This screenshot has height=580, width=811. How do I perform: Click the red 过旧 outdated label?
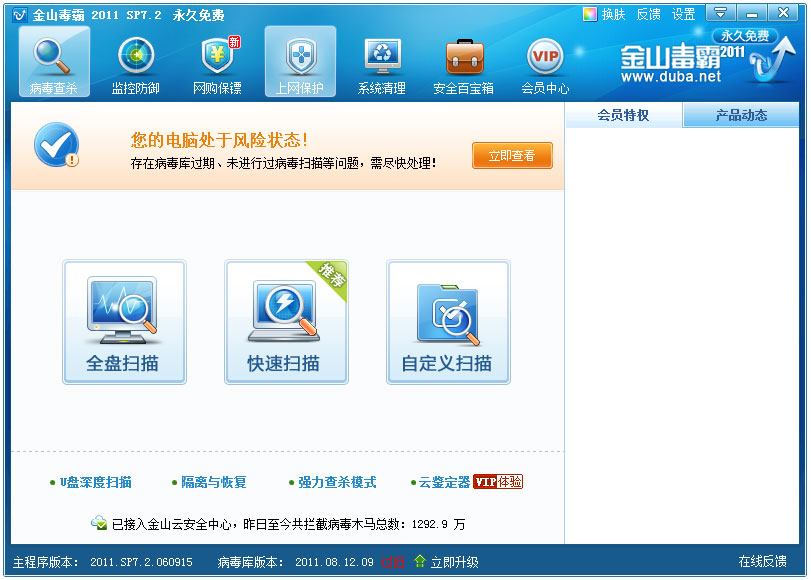pos(393,562)
